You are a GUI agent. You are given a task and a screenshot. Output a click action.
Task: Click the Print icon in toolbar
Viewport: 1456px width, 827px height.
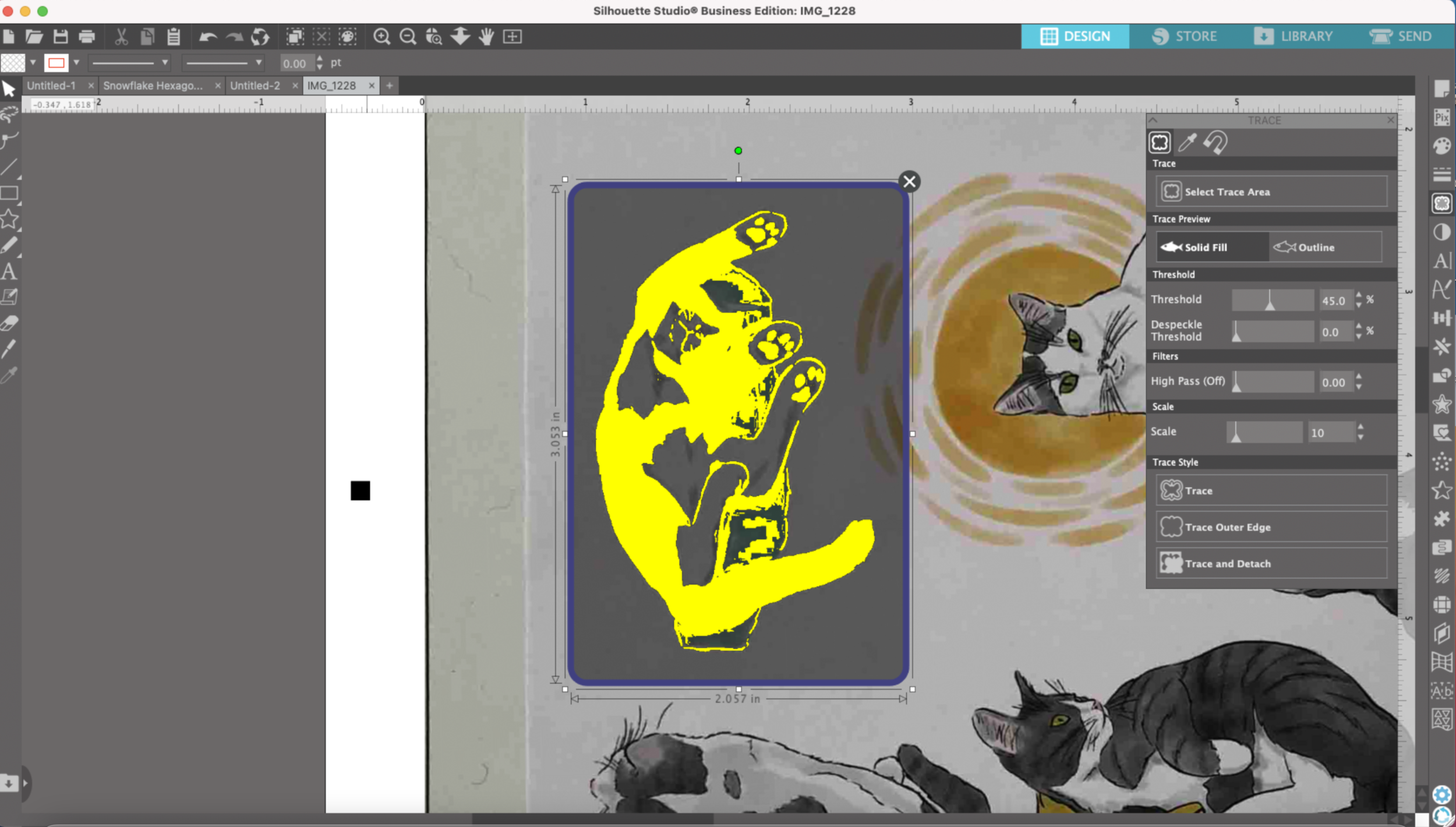pyautogui.click(x=87, y=37)
